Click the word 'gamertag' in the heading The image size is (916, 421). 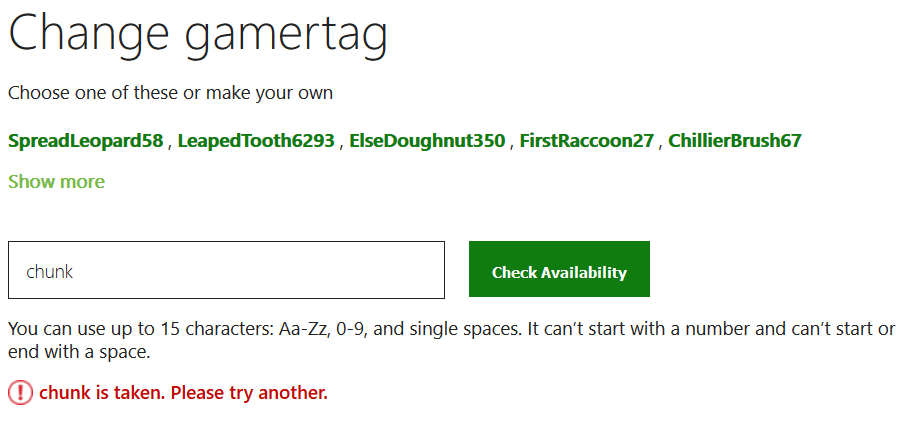(285, 36)
